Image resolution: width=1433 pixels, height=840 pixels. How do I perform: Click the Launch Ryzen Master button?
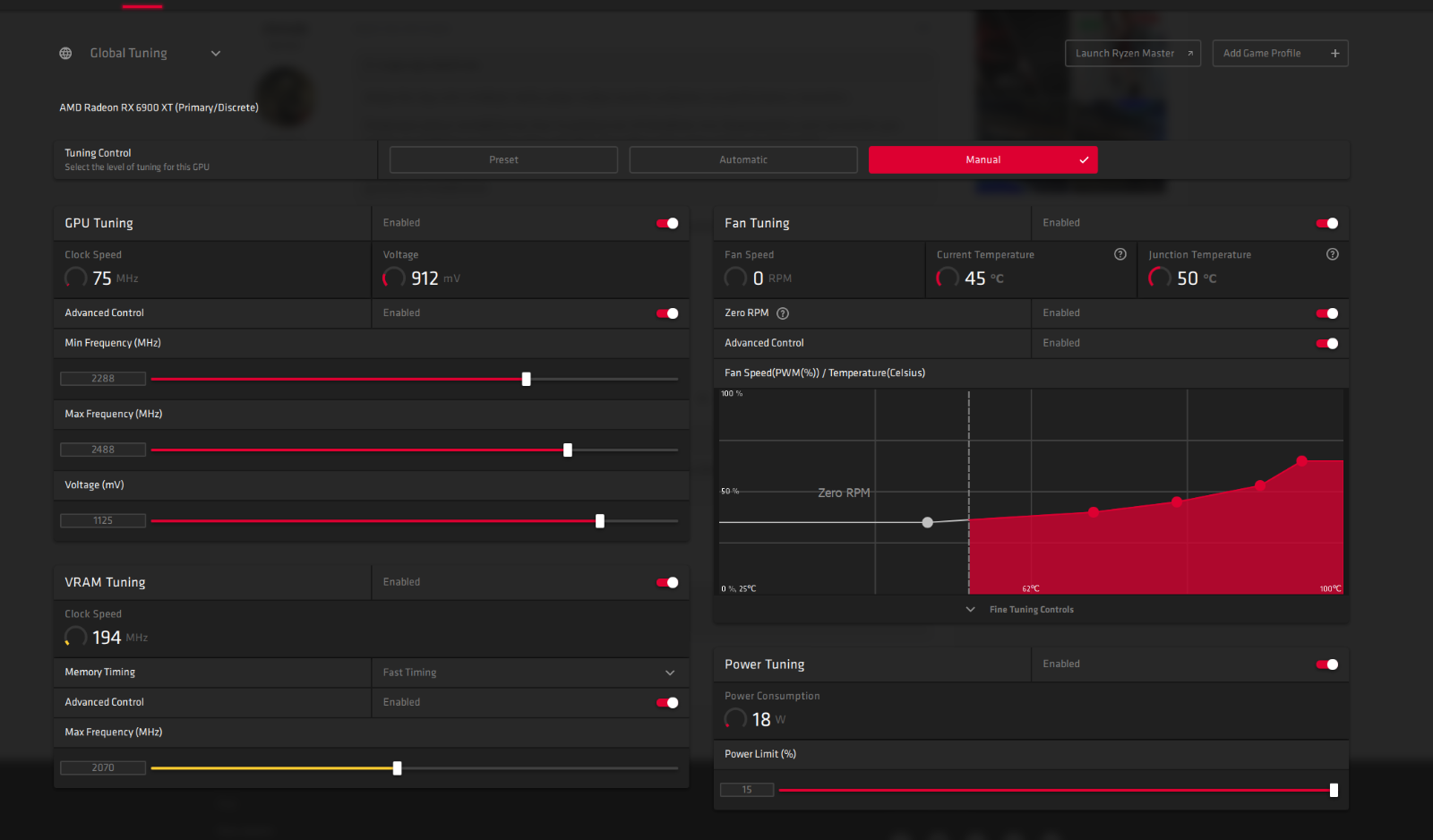pos(1133,54)
